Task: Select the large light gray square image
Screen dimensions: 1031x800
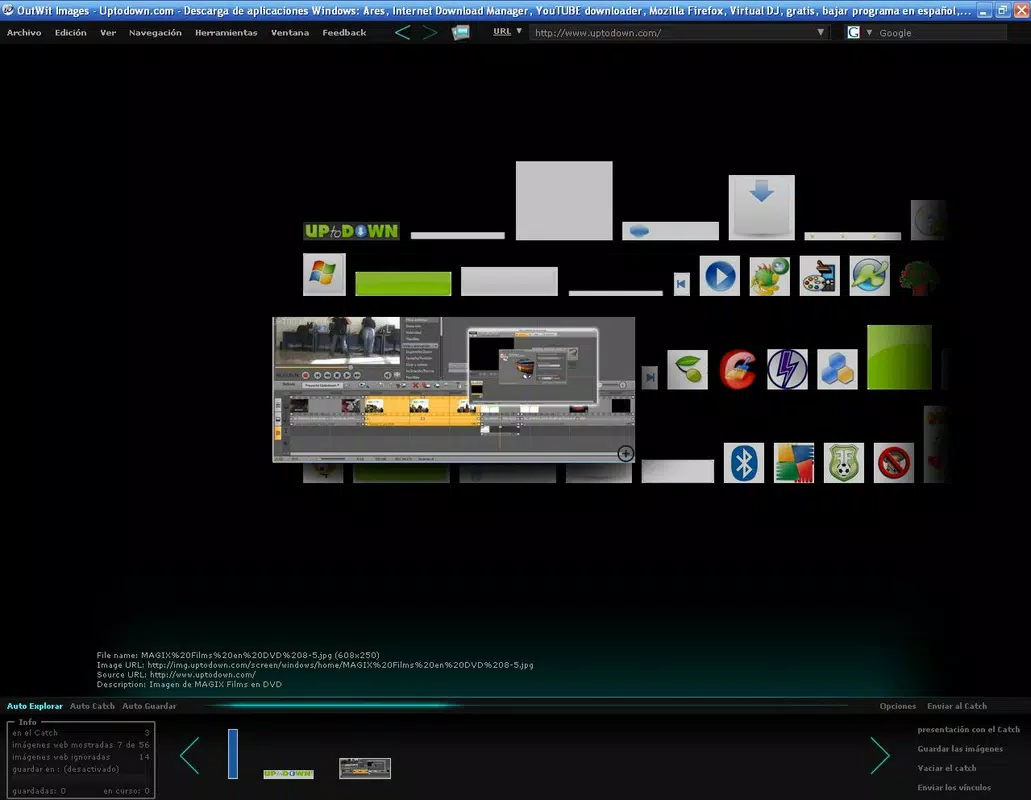Action: click(564, 200)
